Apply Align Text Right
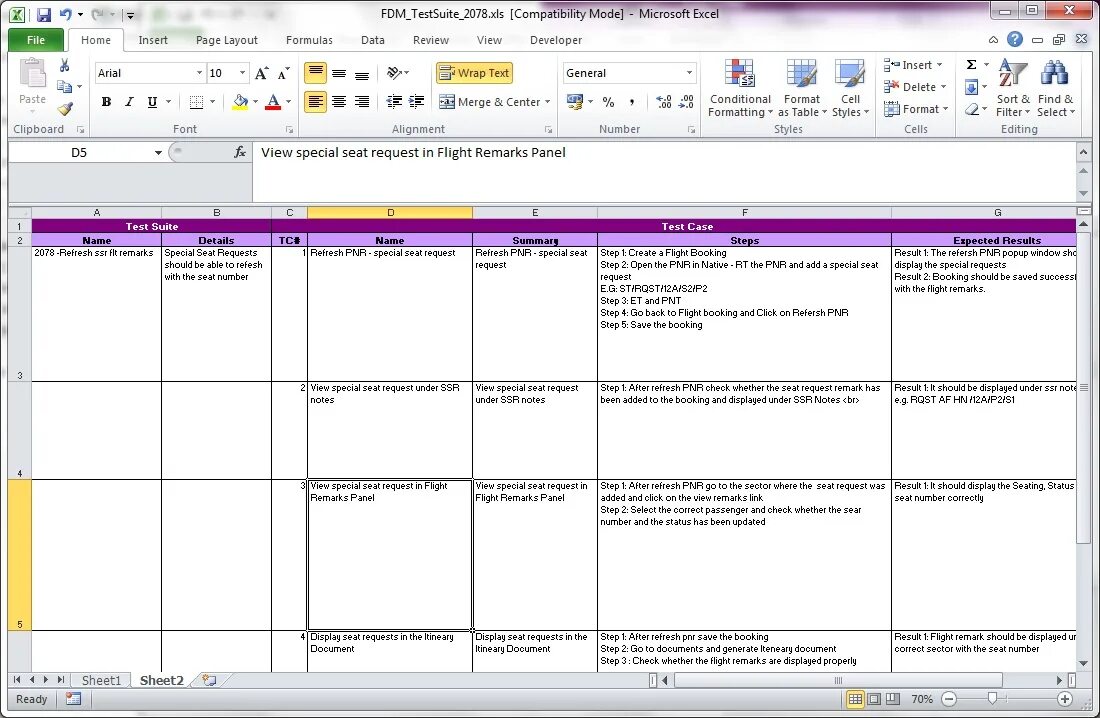 [361, 102]
